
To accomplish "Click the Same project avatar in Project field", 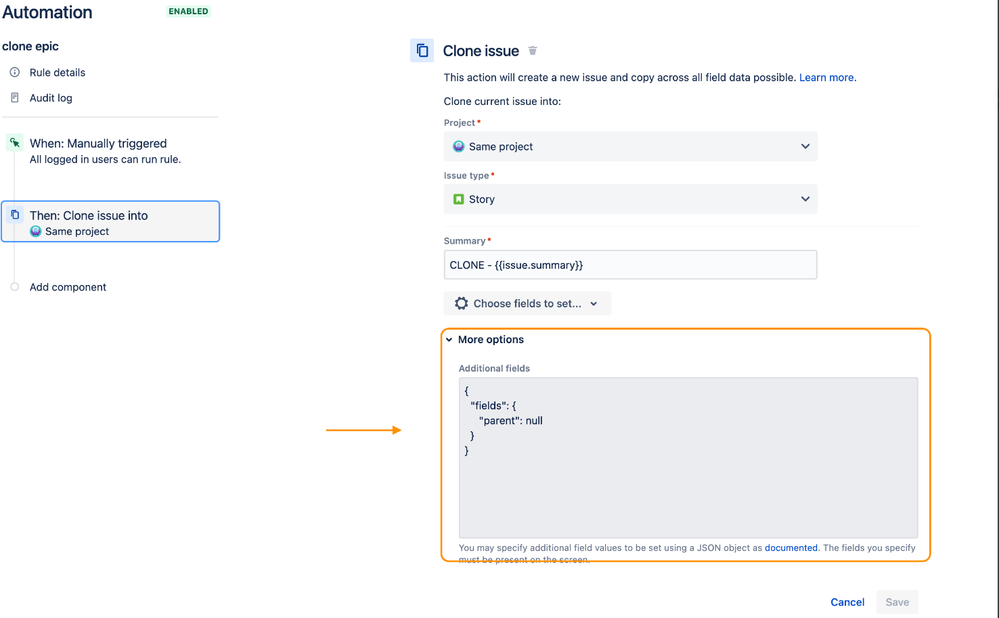I will pos(458,147).
